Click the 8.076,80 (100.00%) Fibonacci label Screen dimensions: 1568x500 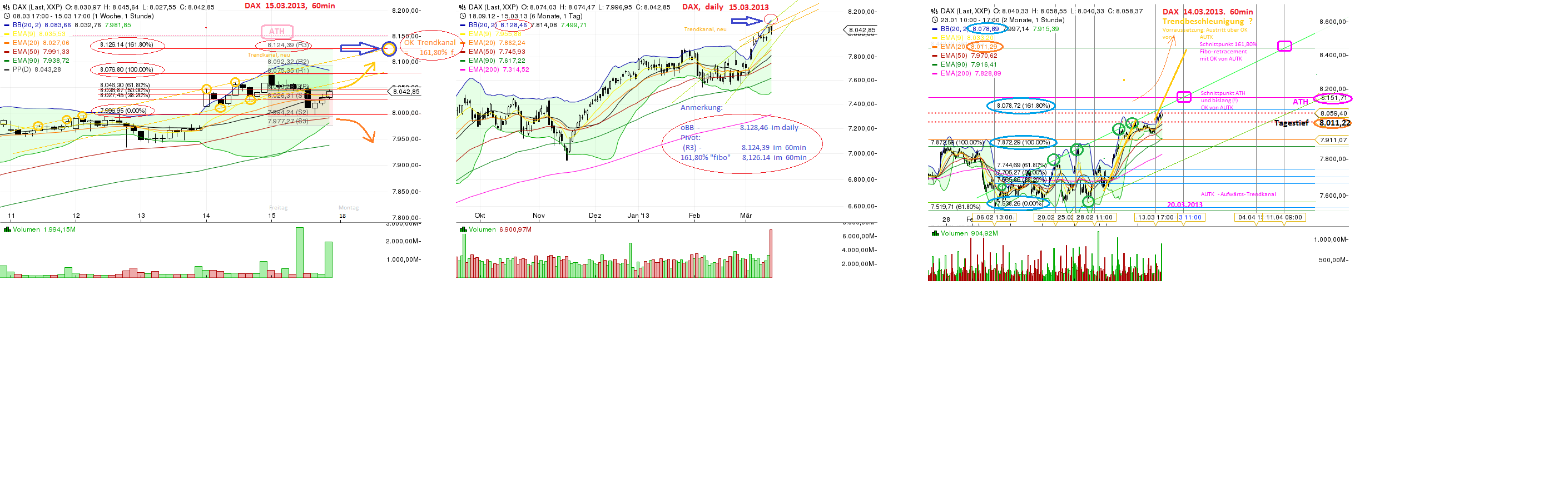pyautogui.click(x=127, y=69)
